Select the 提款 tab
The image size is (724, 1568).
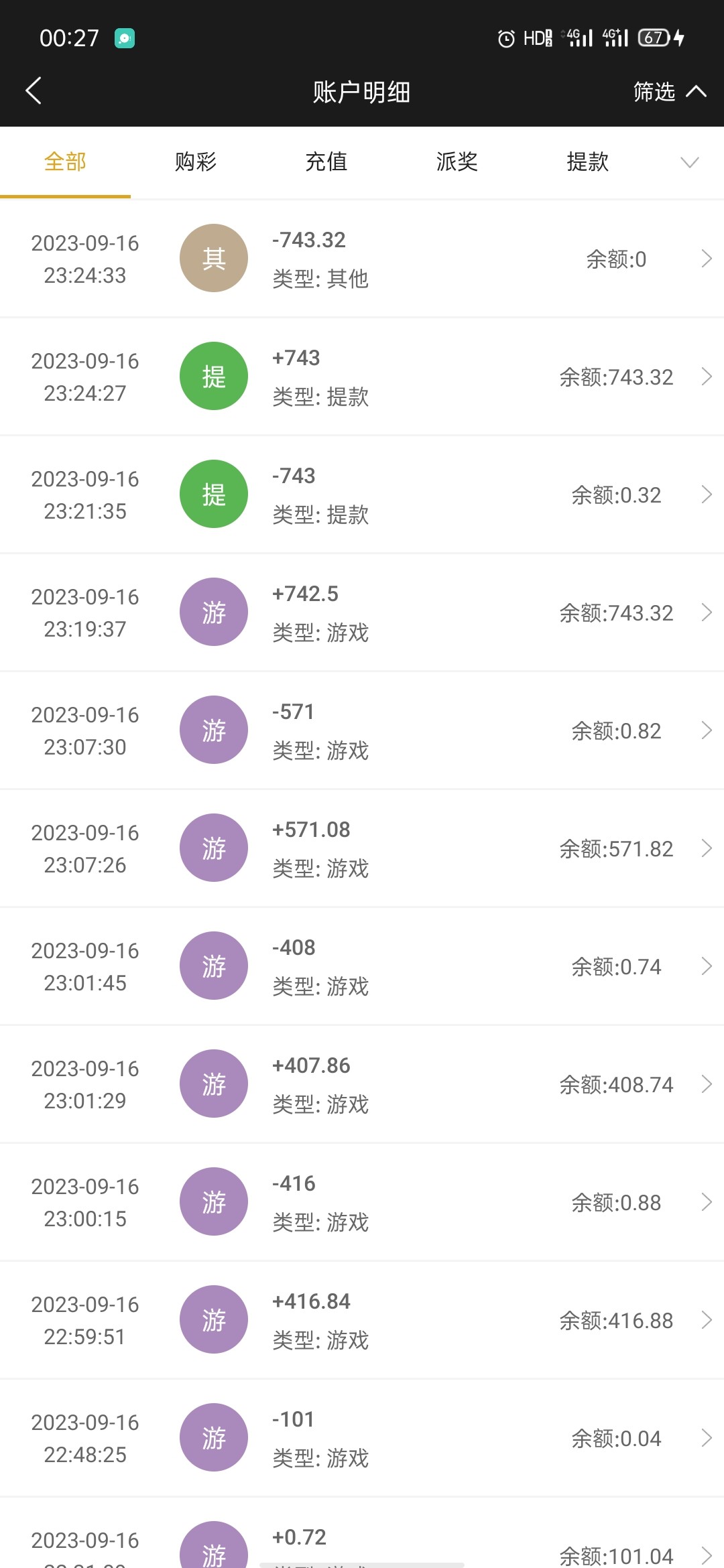point(588,162)
